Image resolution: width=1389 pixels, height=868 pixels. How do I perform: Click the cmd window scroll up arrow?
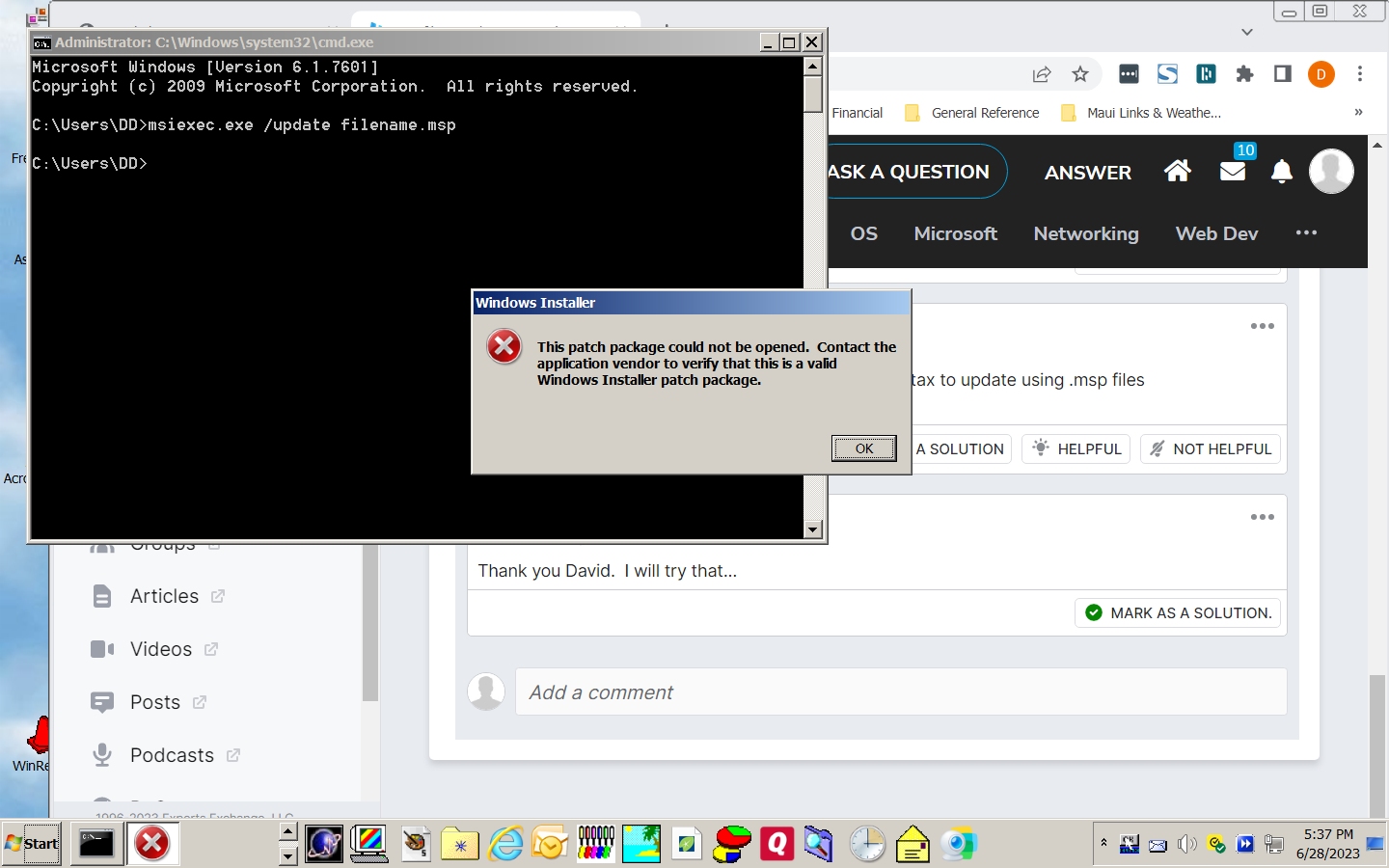[x=813, y=67]
